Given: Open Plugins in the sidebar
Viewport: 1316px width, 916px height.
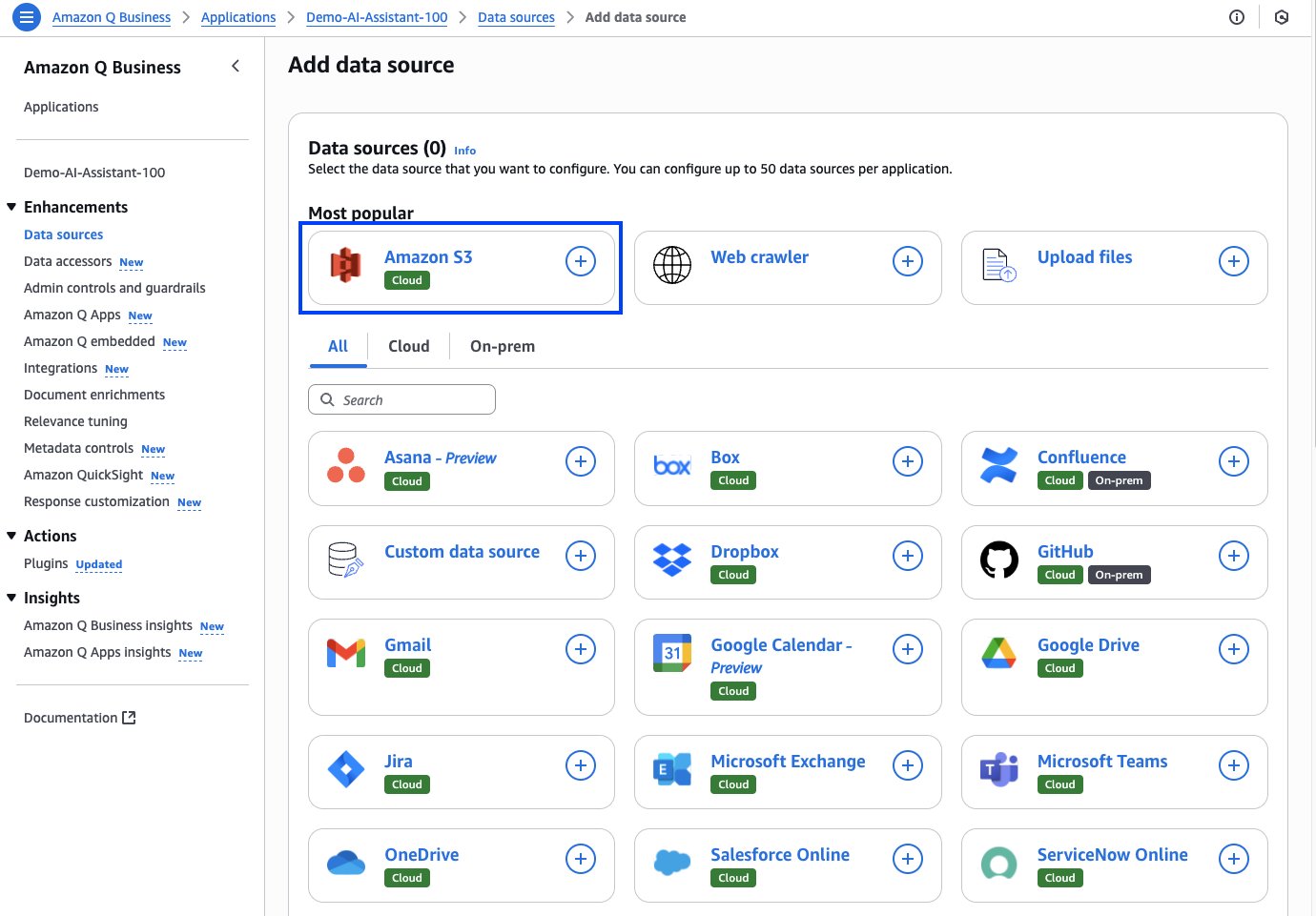Looking at the screenshot, I should point(46,563).
